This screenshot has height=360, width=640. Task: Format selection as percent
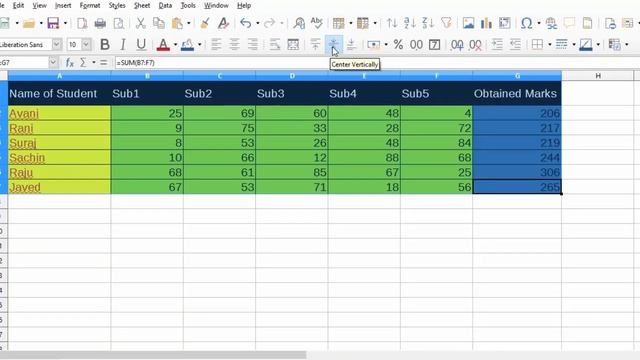tap(398, 44)
